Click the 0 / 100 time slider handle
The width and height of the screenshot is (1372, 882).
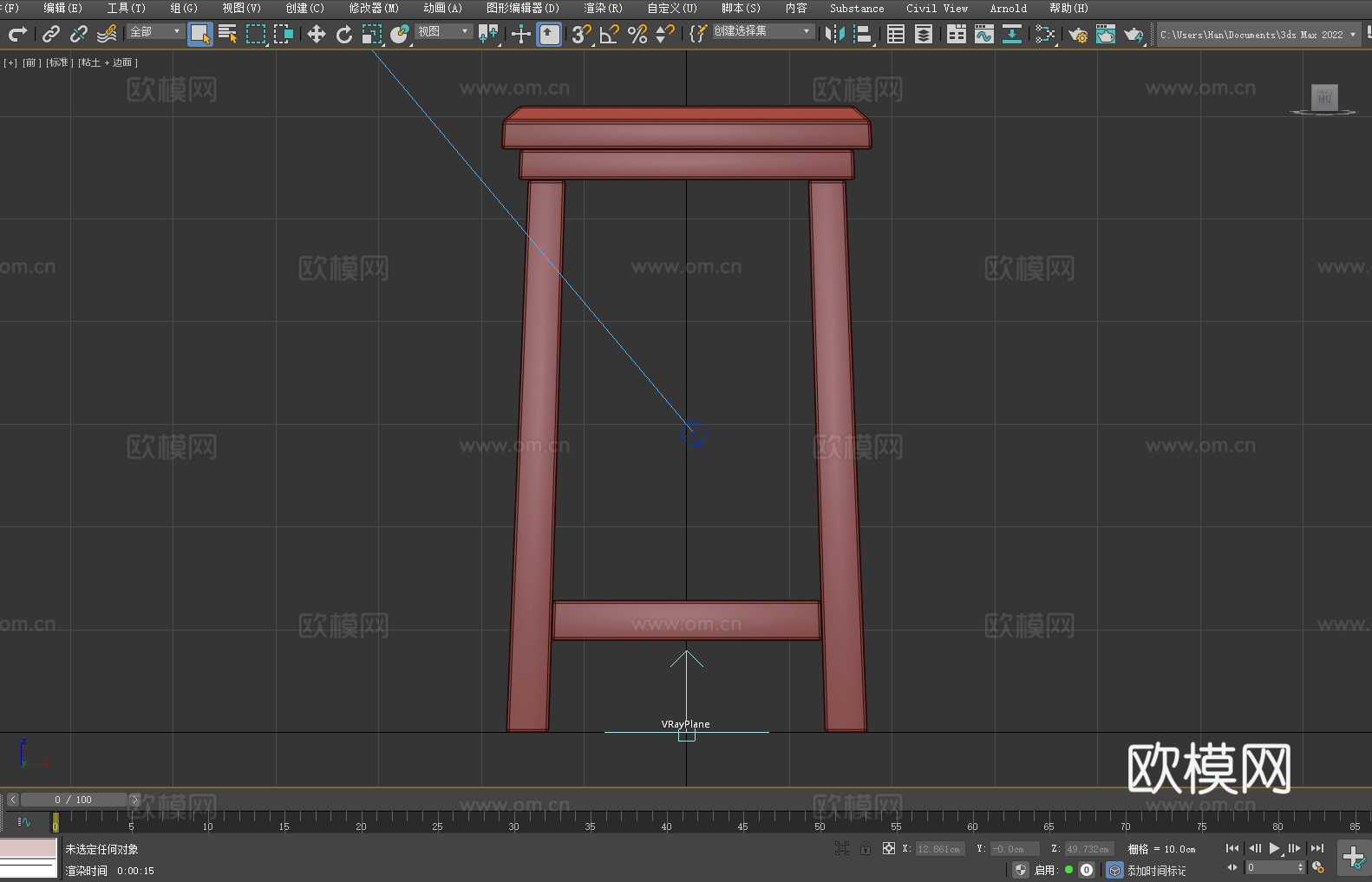coord(74,800)
